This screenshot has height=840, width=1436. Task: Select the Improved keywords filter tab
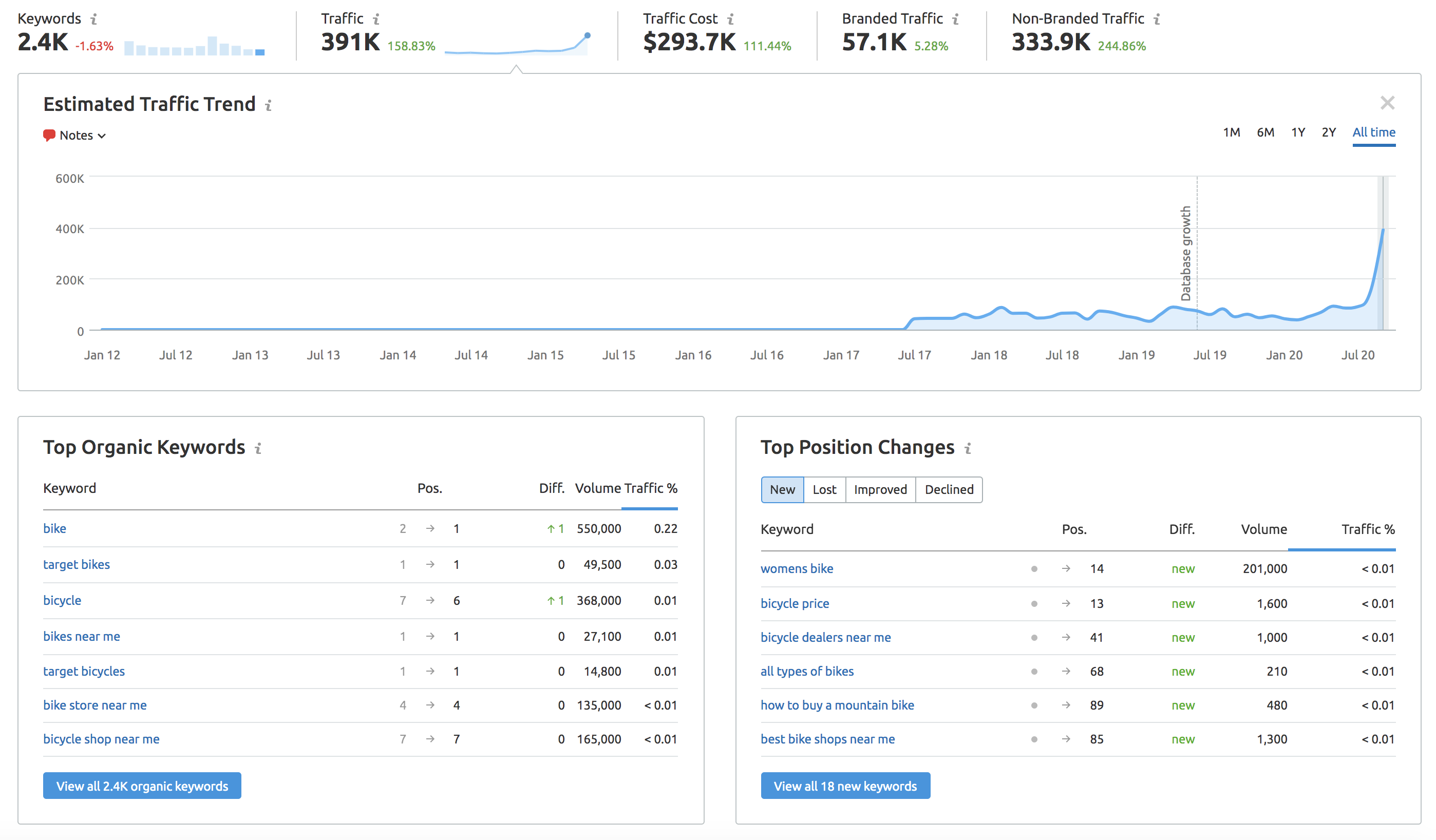click(879, 489)
